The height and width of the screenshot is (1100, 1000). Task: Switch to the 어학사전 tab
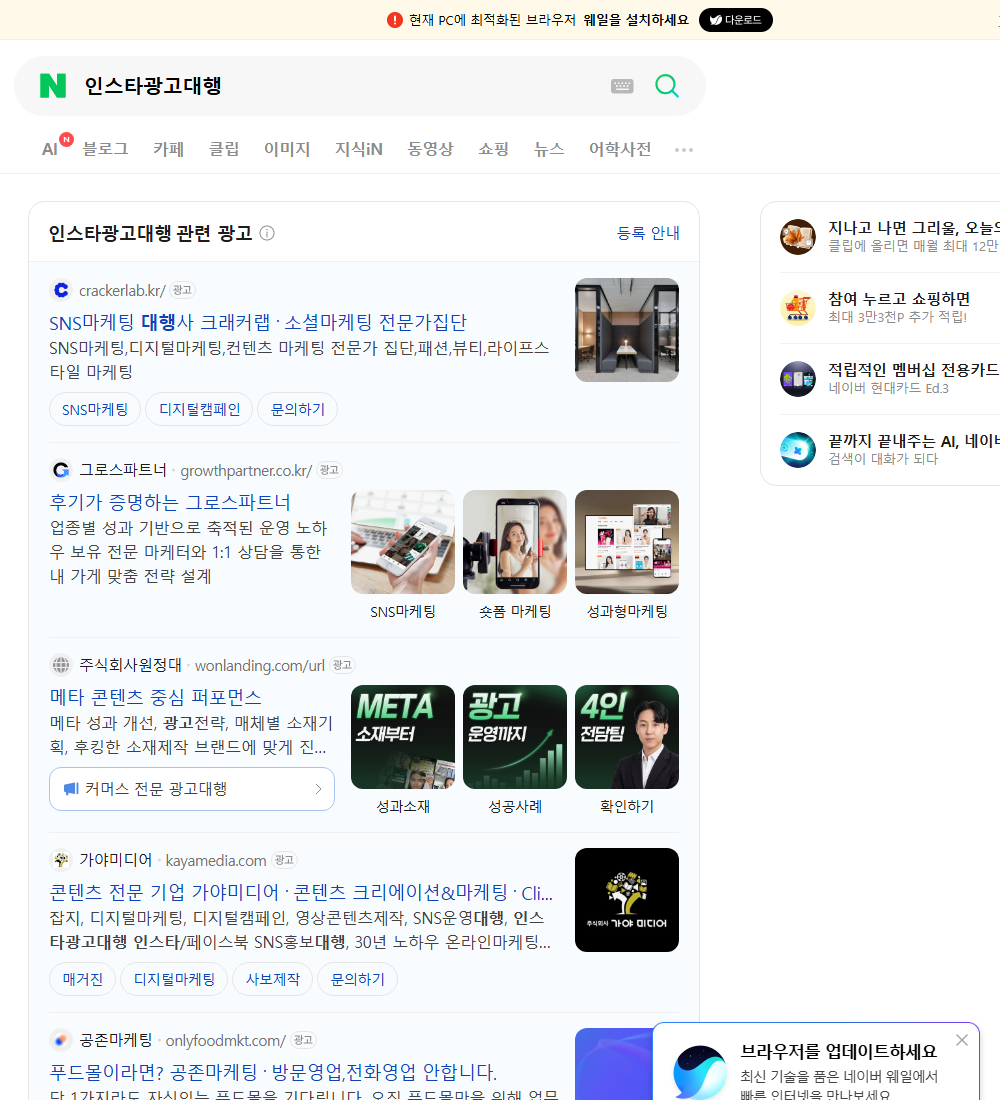coord(620,149)
